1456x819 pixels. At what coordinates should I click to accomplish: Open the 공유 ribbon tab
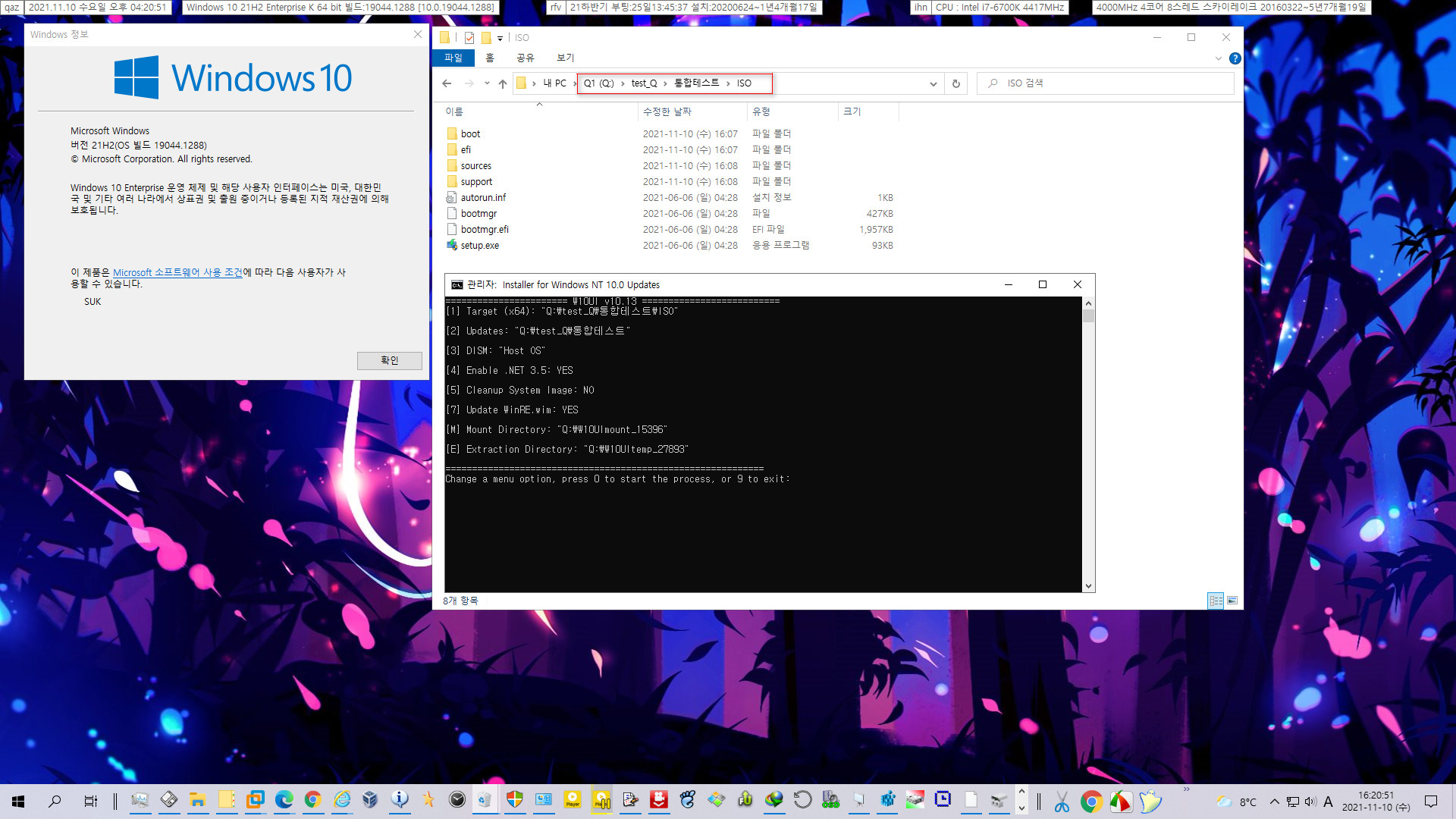click(525, 58)
